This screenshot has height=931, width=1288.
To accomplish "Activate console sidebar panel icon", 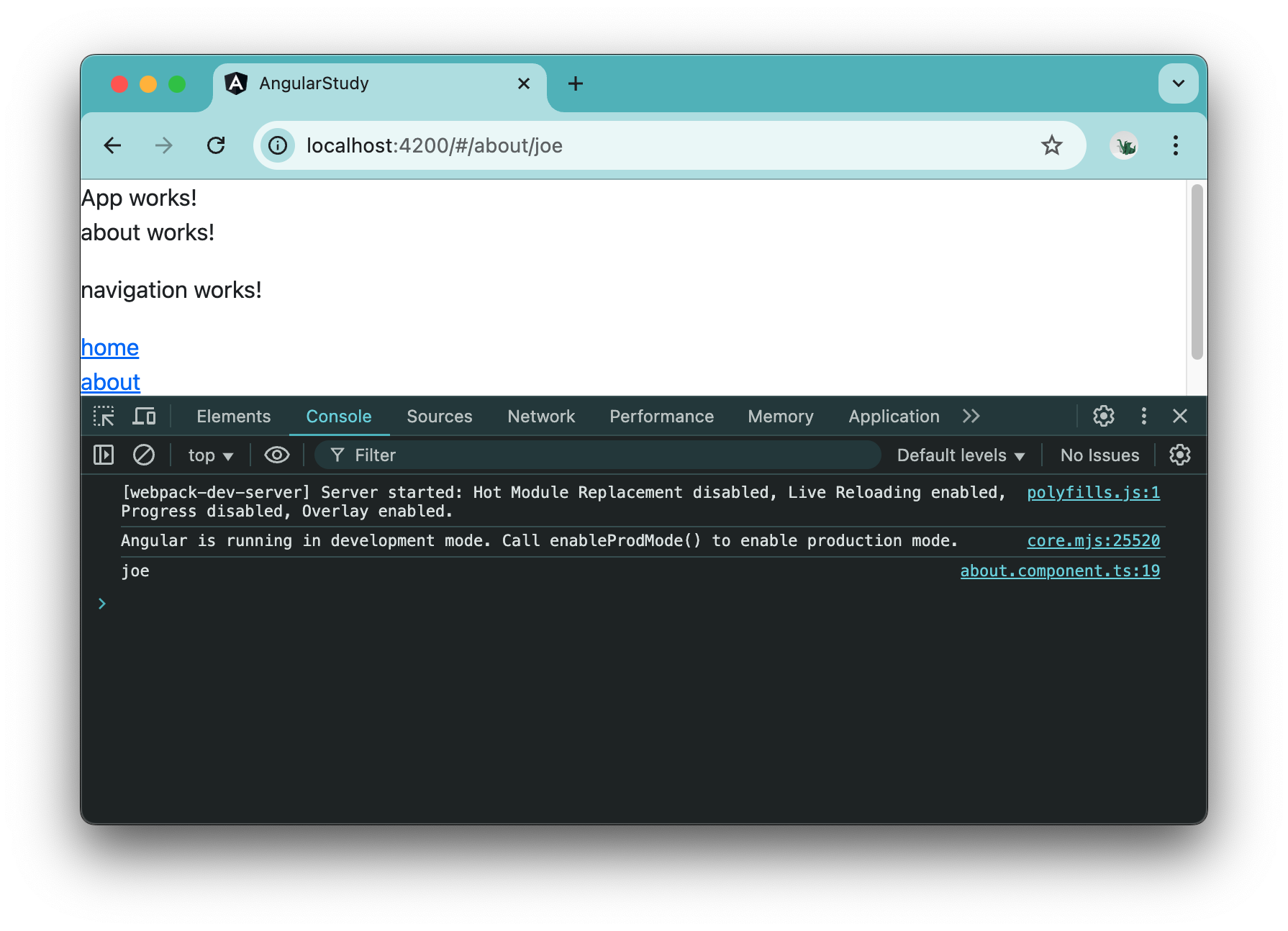I will (103, 455).
